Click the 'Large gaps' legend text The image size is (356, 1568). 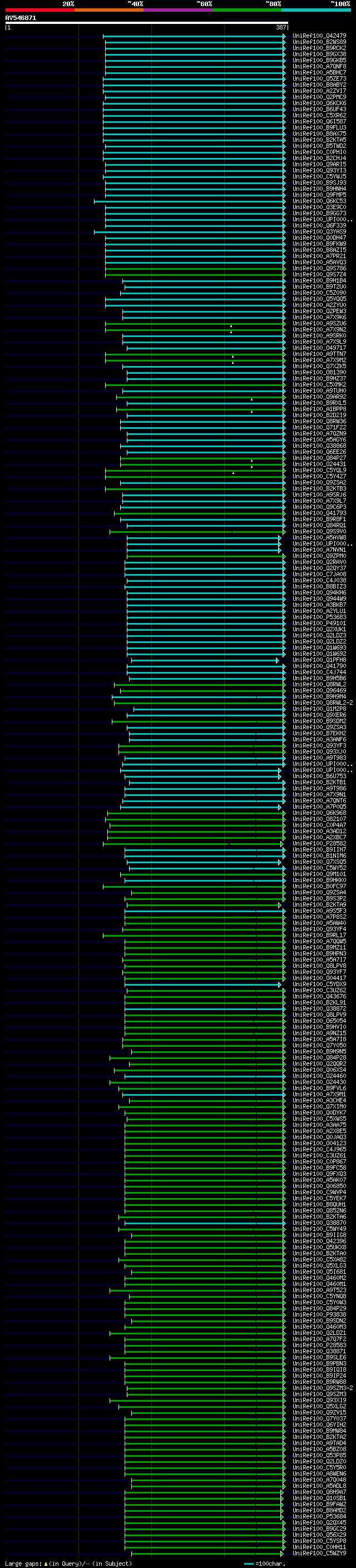tap(24, 1563)
